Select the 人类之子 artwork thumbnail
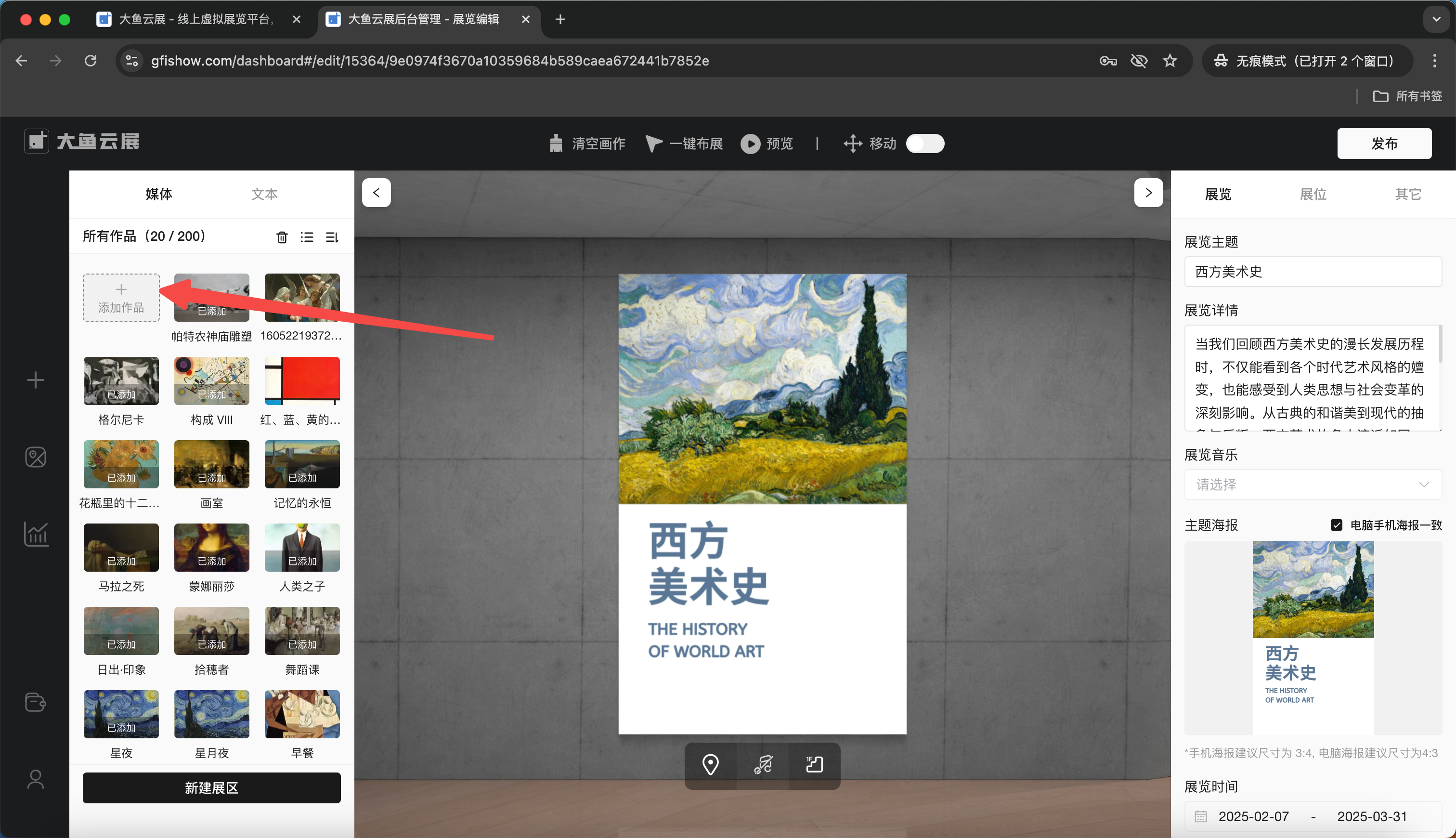Screen dimensions: 1456x838 (302, 547)
